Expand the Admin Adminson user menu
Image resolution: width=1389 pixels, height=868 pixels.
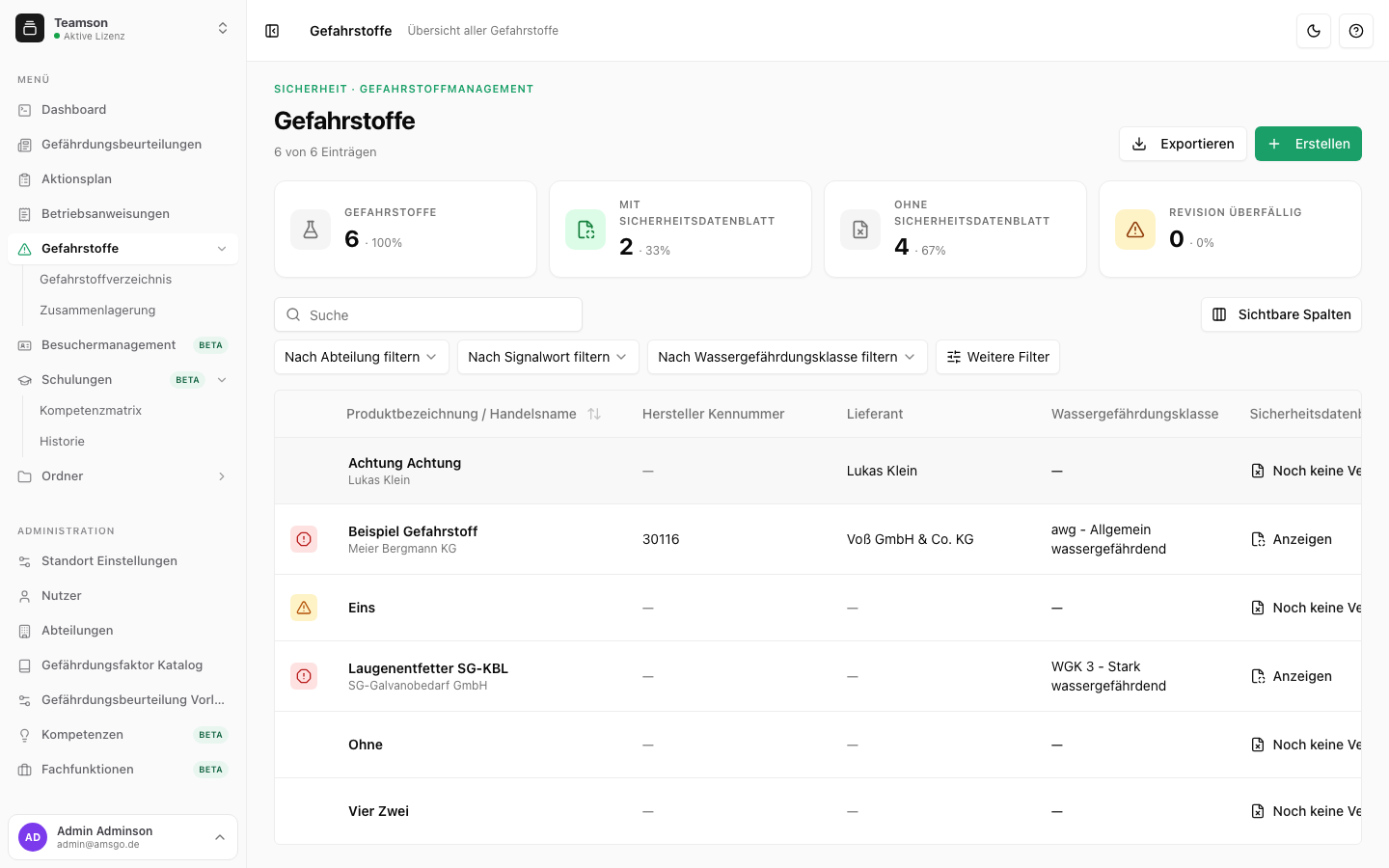click(123, 837)
